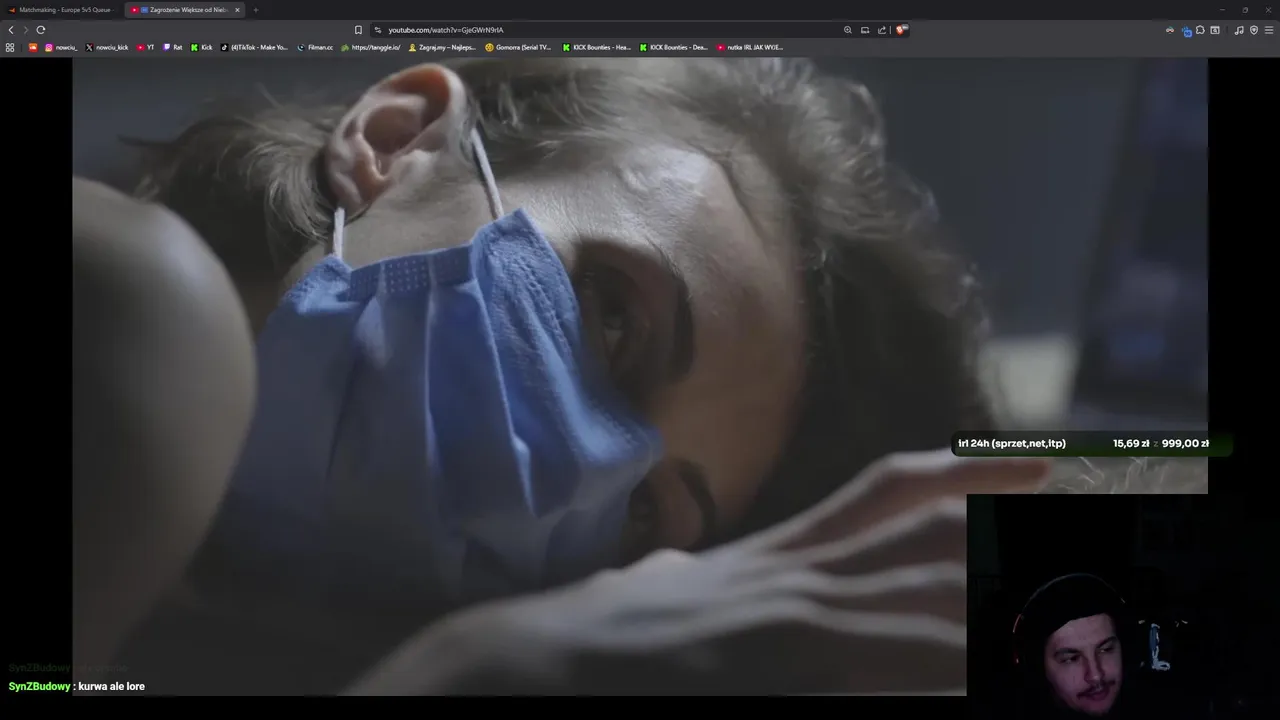Close the Zagrożenie Większe YouTube tab
The width and height of the screenshot is (1280, 720).
point(237,10)
